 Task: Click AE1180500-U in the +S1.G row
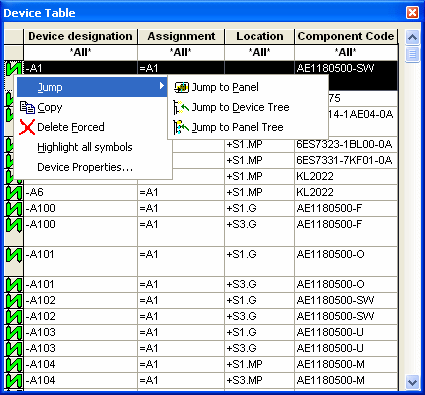coord(330,332)
